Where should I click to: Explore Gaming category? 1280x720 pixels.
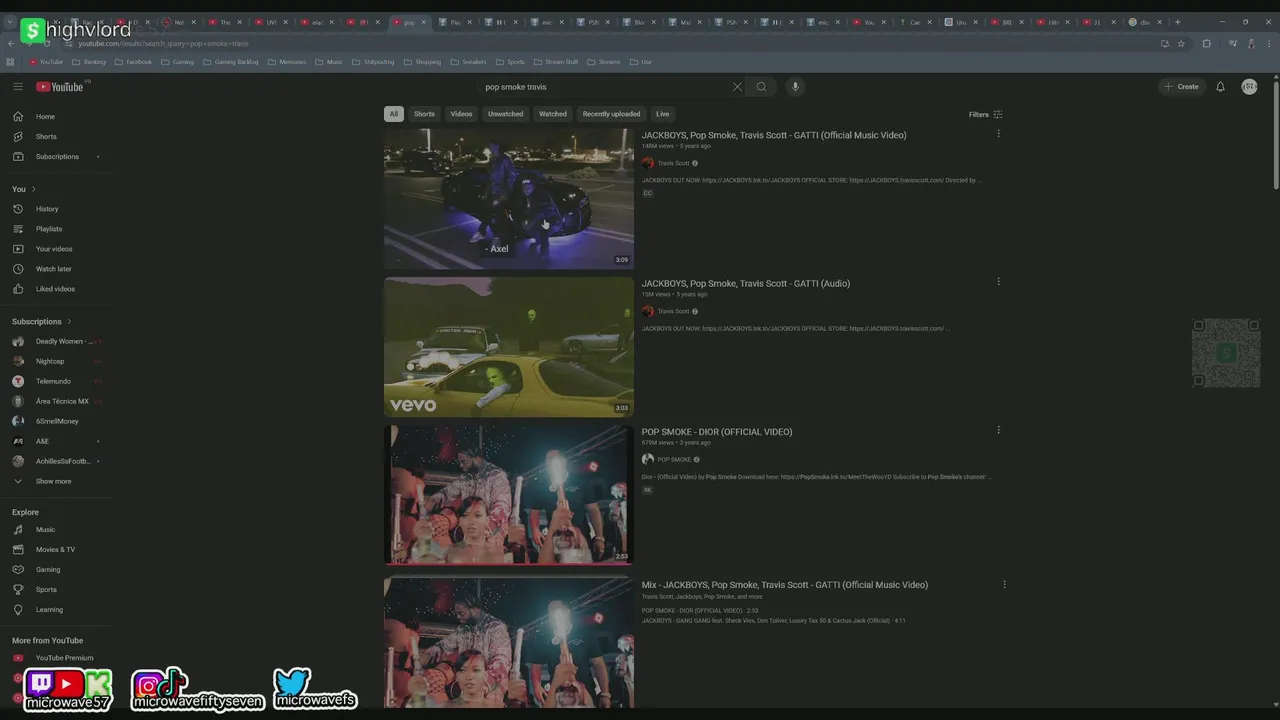click(x=57, y=570)
